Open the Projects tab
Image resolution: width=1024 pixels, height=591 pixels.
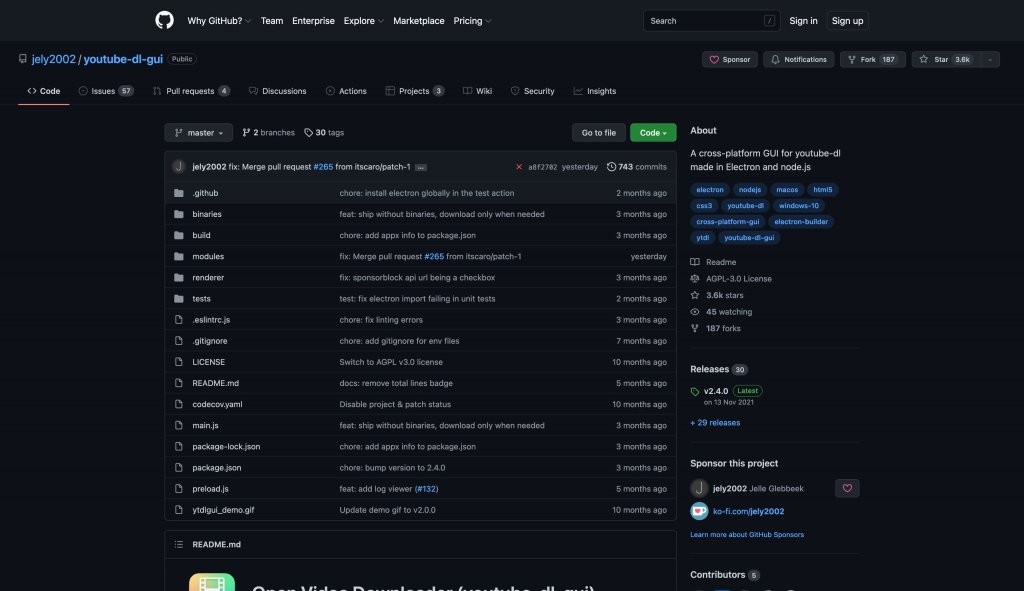[x=415, y=91]
